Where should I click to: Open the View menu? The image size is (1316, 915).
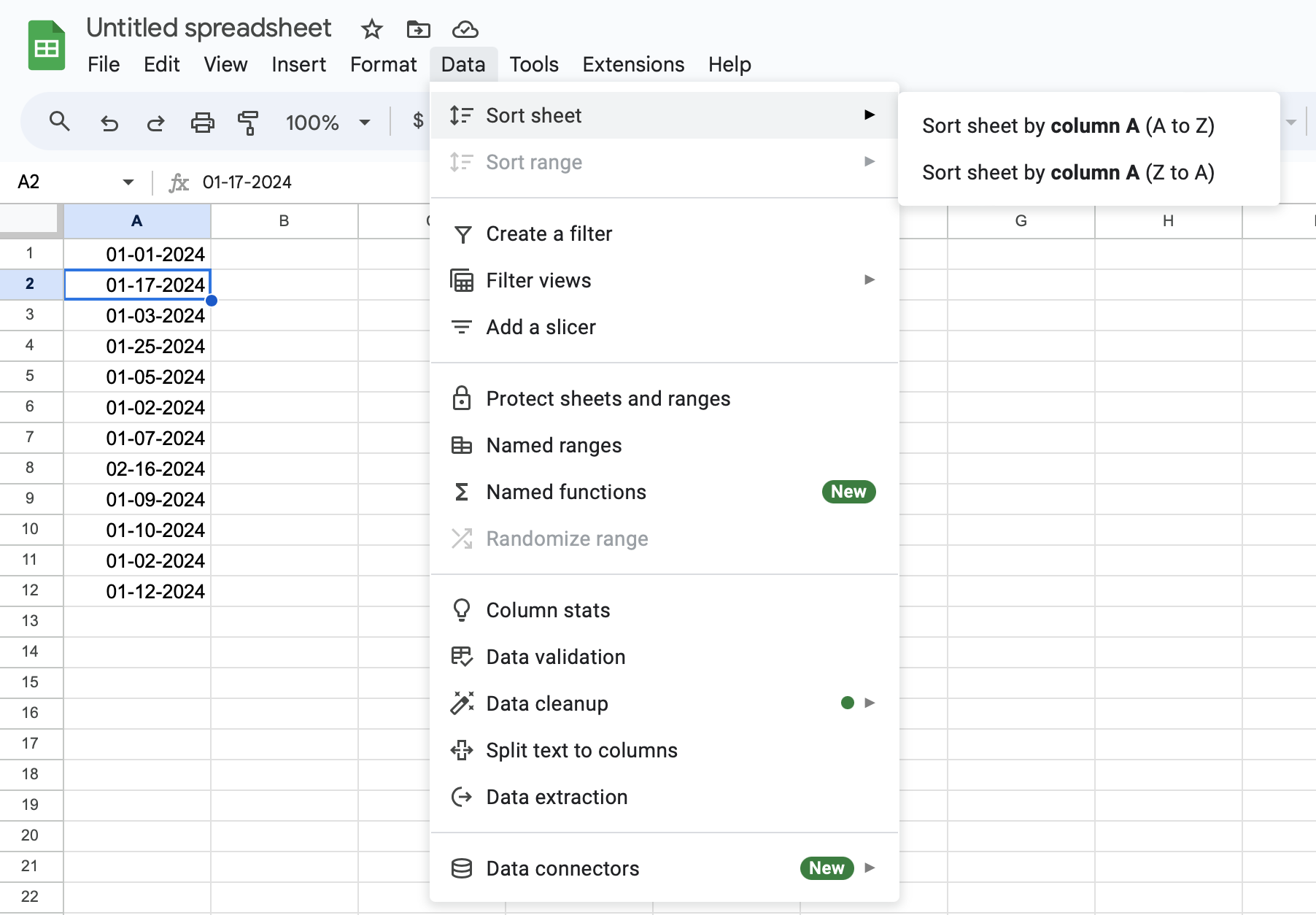[x=225, y=64]
